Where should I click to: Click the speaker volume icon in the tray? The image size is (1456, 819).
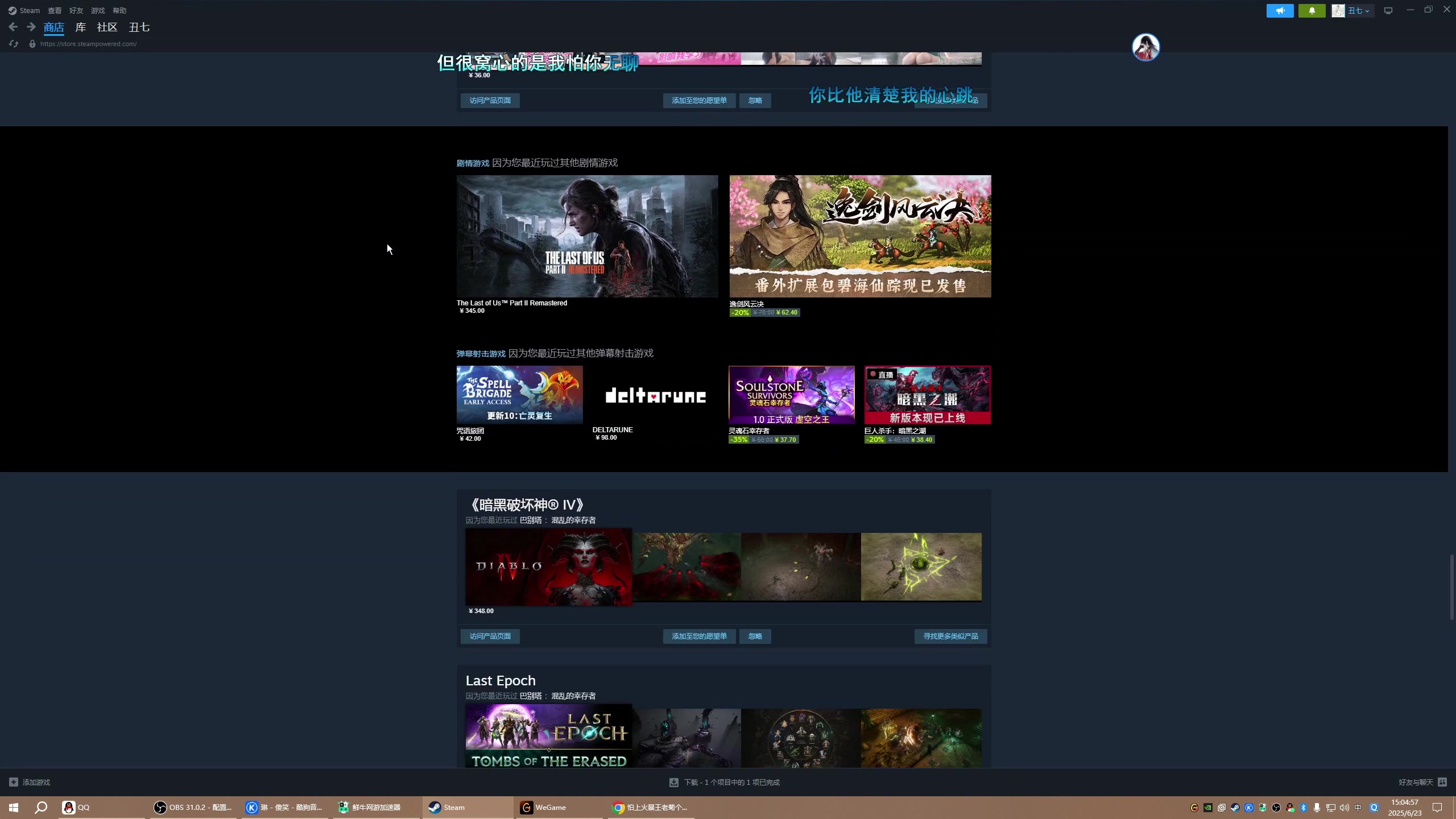point(1344,808)
